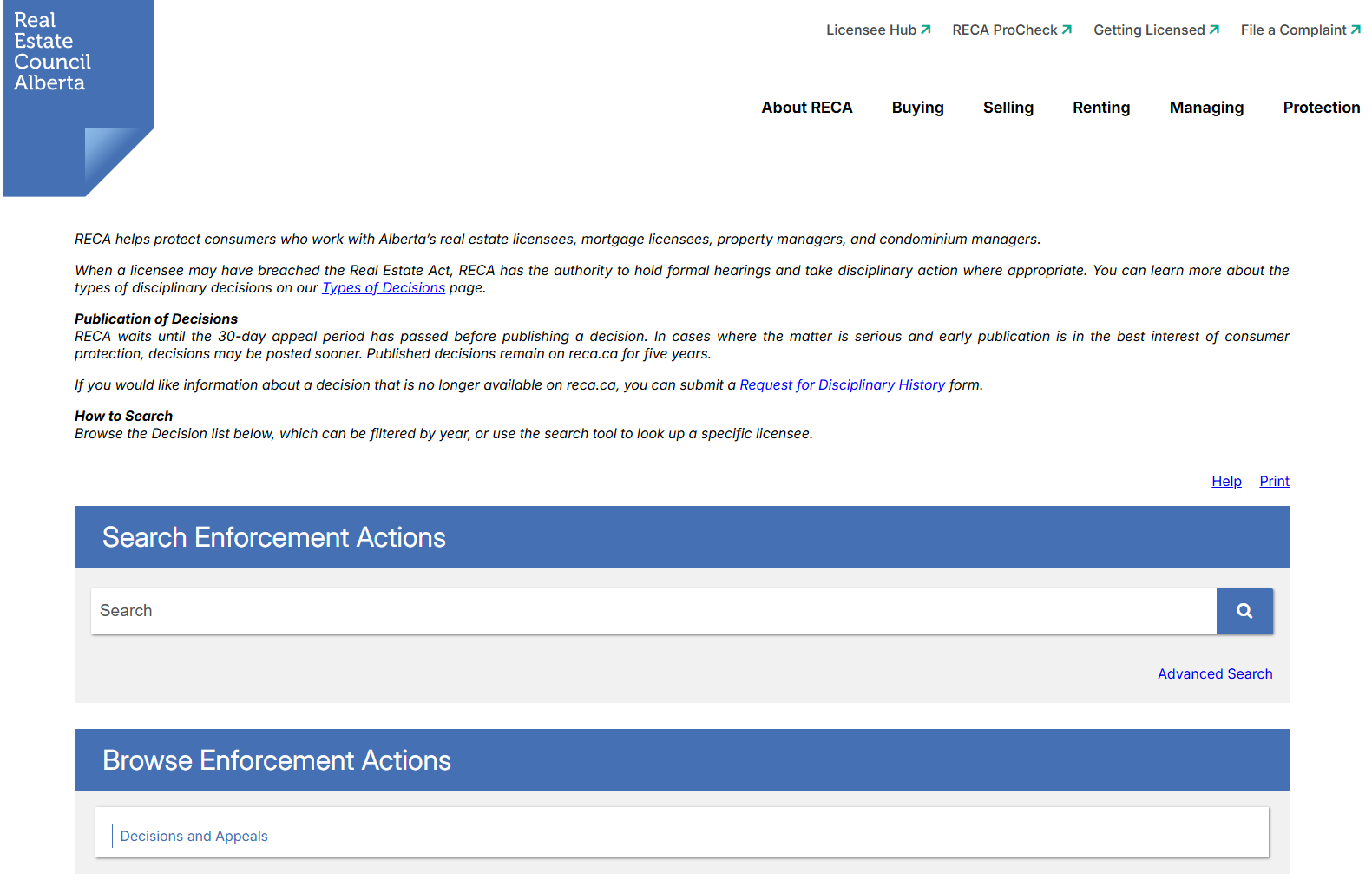
Task: Open Advanced Search options
Action: [x=1214, y=674]
